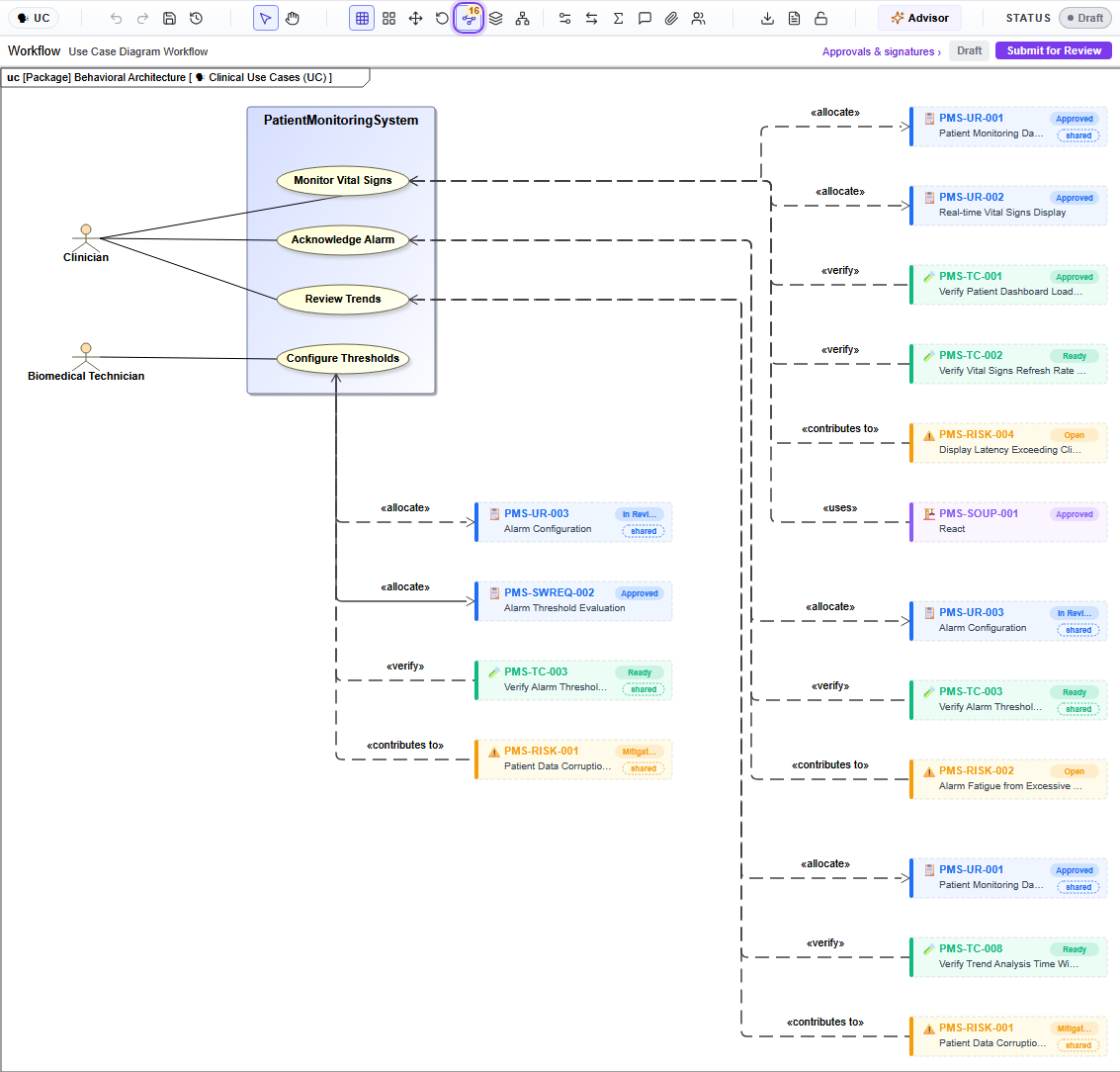The image size is (1120, 1072).
Task: Click Ready badge on PMS-TC-002
Action: [x=1075, y=356]
